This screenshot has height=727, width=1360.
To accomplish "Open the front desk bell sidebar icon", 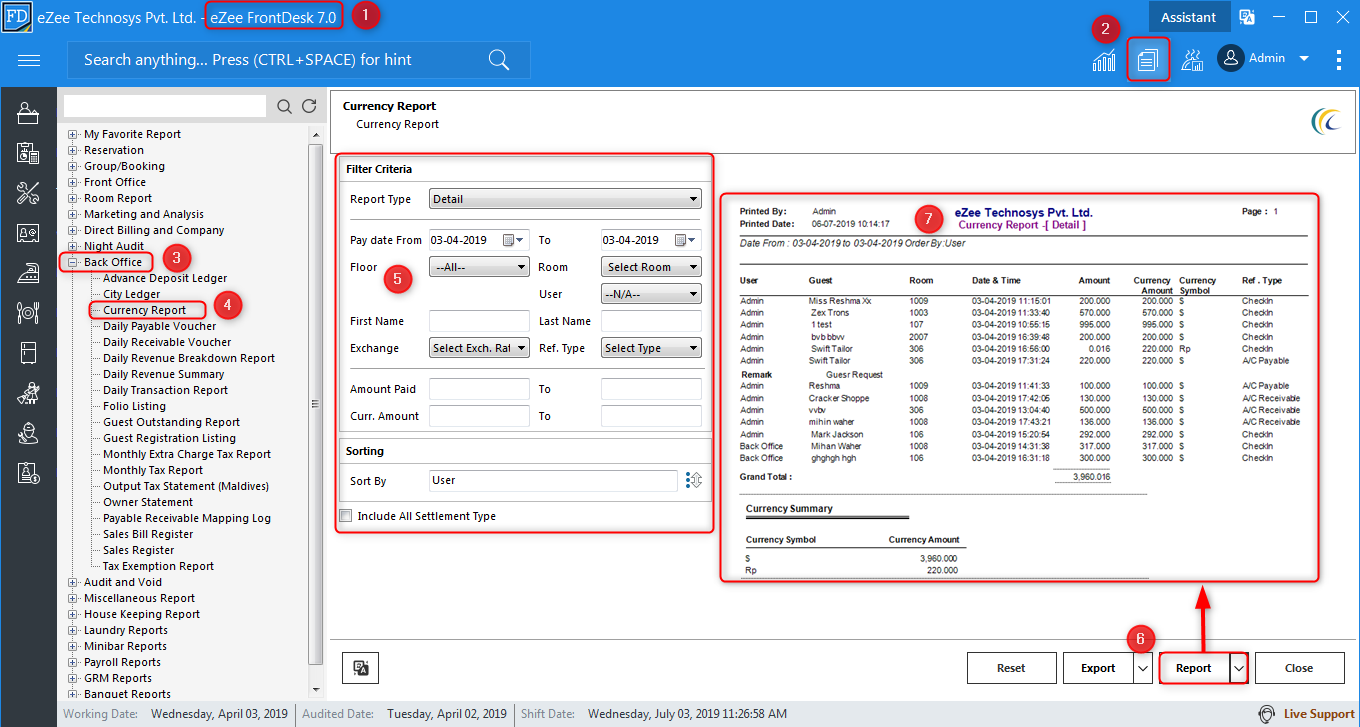I will click(28, 113).
